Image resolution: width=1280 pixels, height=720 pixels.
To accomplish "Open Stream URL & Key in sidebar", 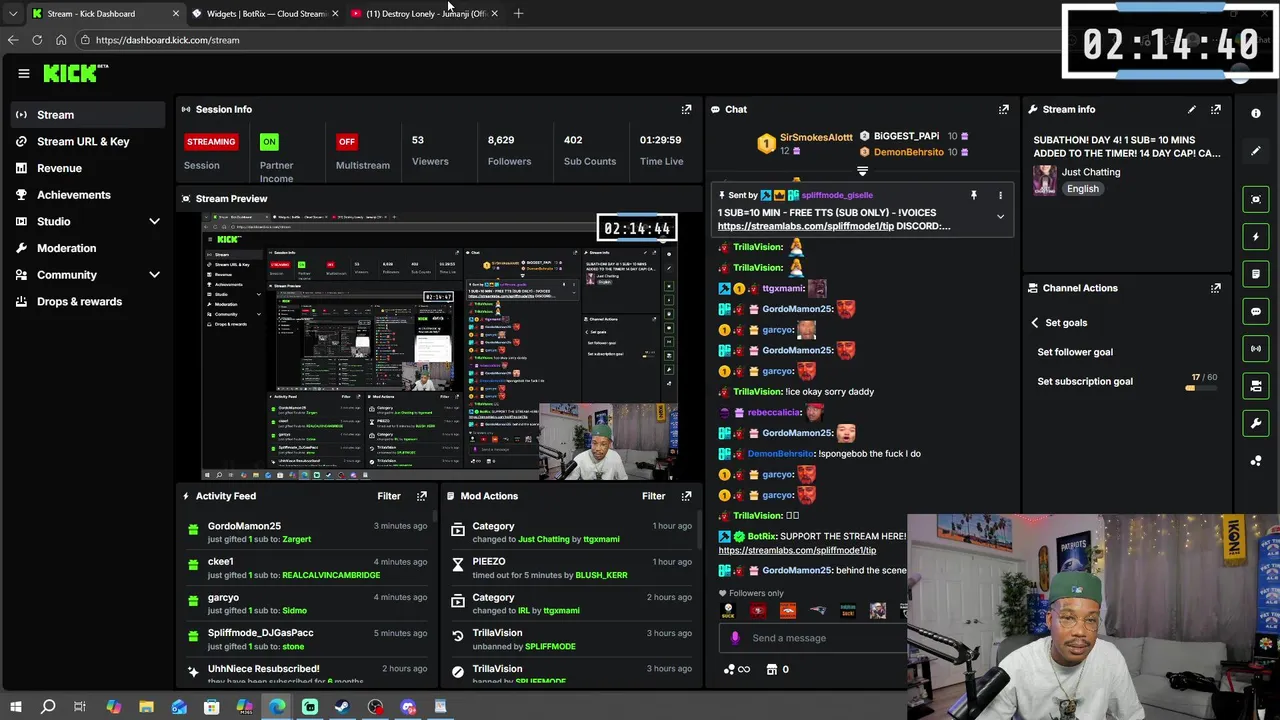I will (x=89, y=142).
